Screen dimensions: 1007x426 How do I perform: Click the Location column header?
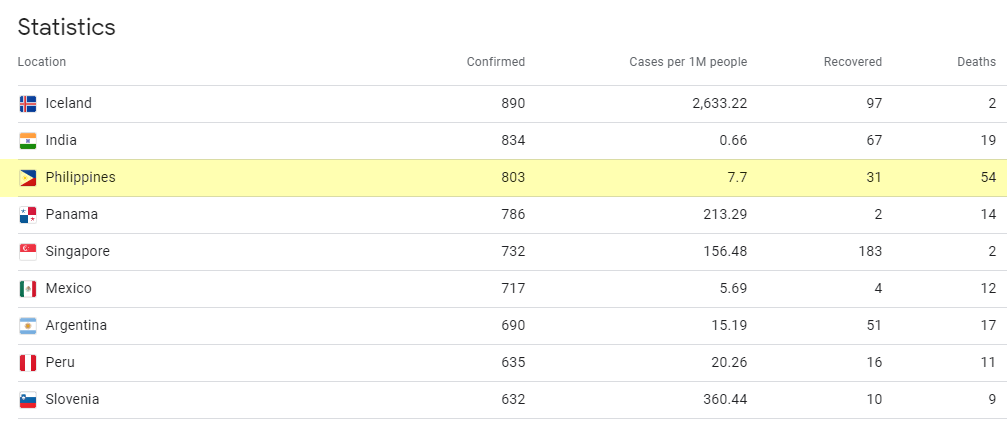[x=42, y=62]
